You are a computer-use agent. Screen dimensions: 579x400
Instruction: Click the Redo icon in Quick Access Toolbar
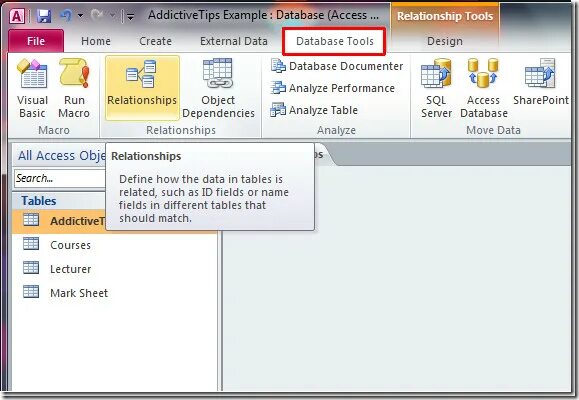tap(97, 16)
